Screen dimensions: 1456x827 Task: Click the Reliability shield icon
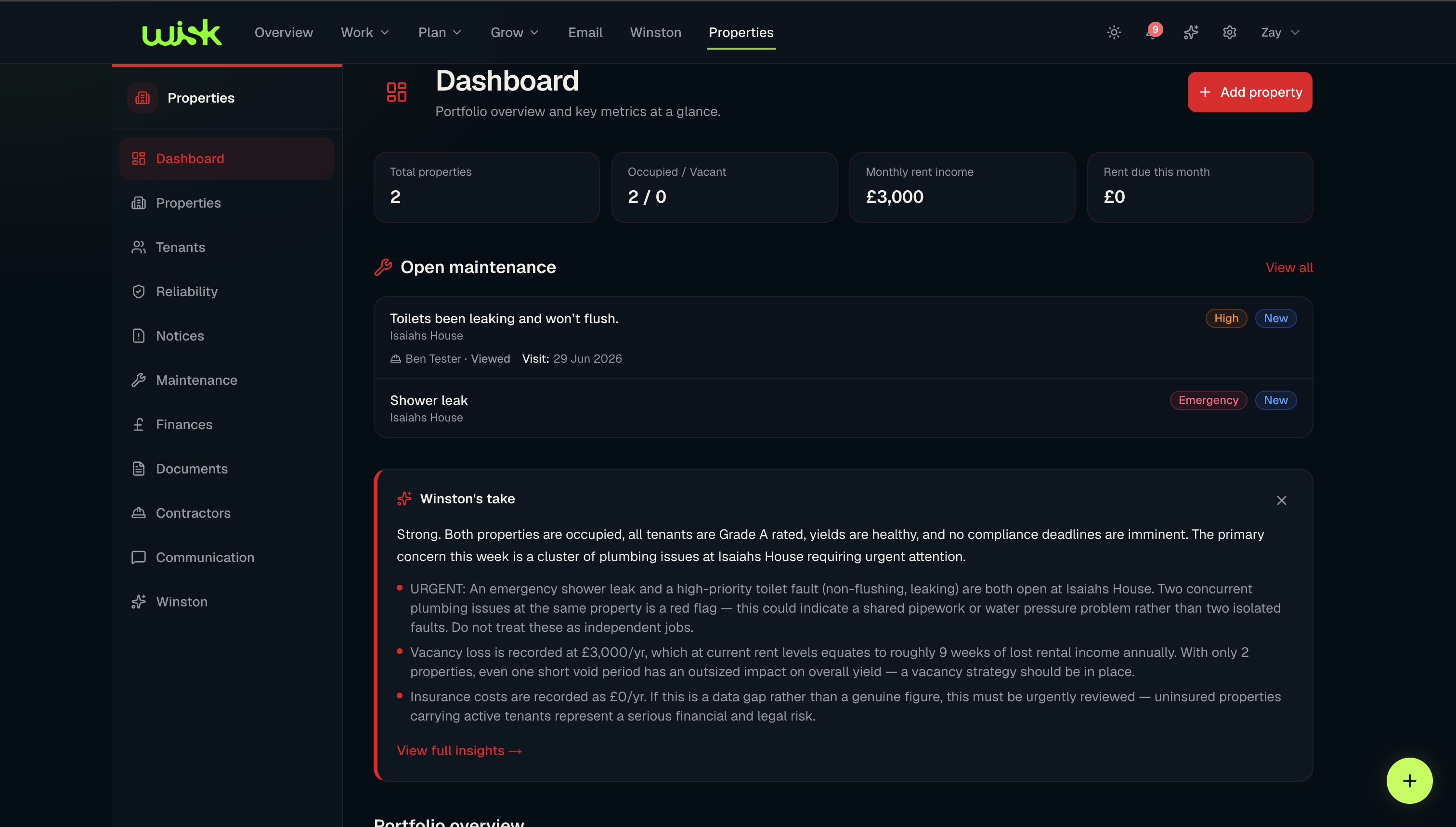click(x=139, y=291)
